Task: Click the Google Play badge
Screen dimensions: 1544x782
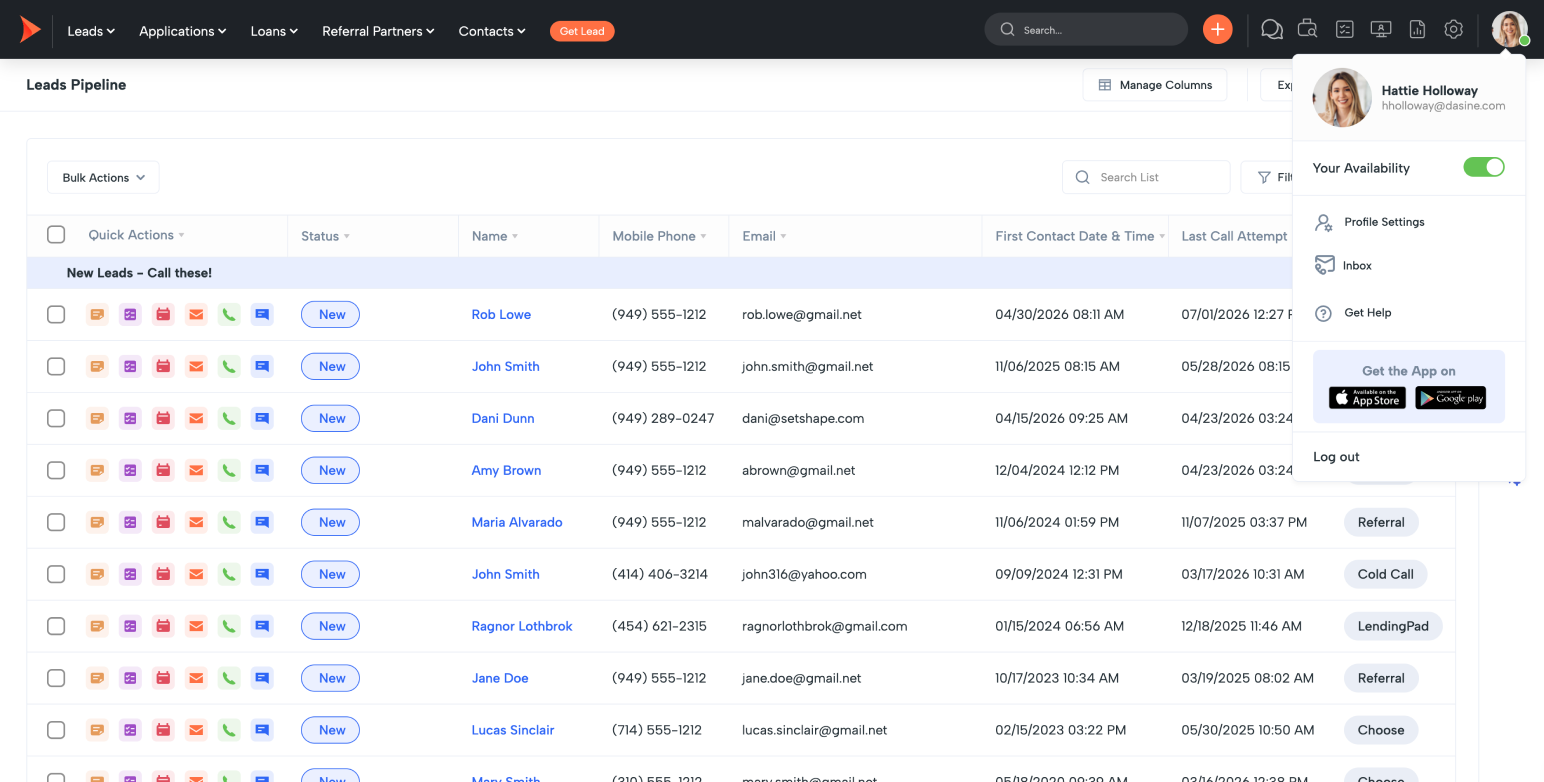Action: click(x=1450, y=398)
